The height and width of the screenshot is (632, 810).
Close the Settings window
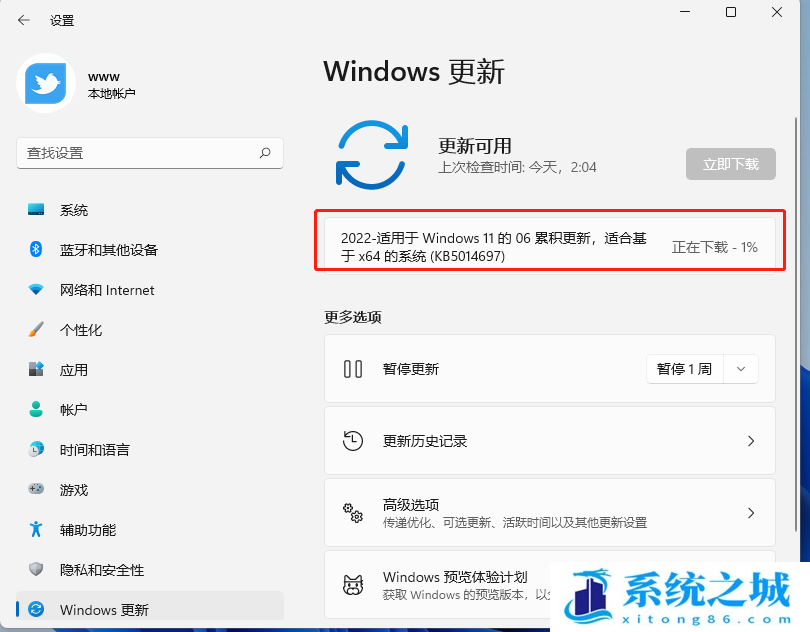777,12
